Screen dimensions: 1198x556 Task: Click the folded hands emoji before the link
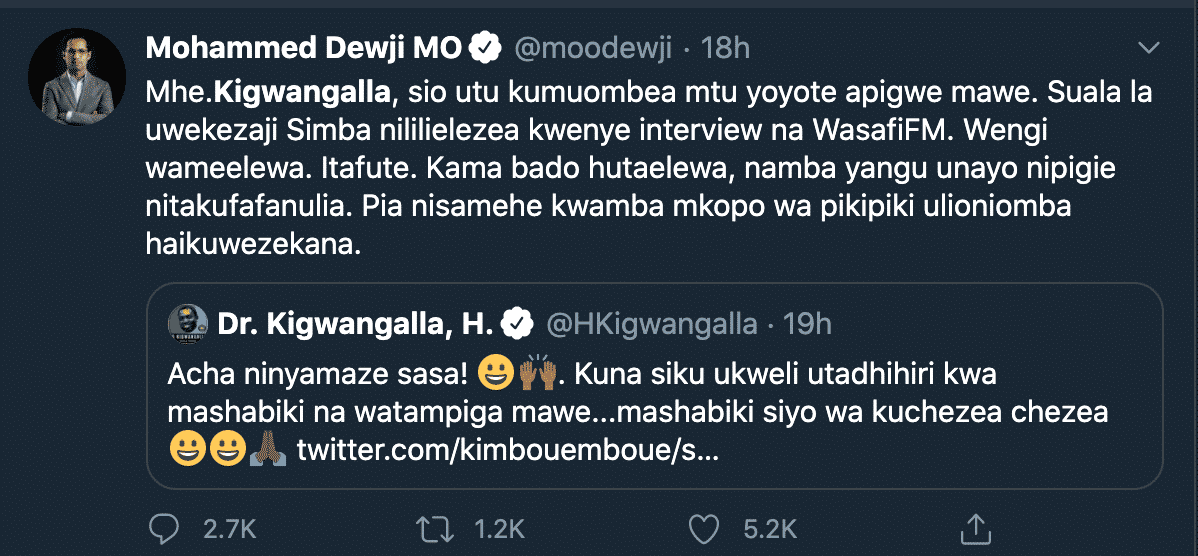click(269, 452)
